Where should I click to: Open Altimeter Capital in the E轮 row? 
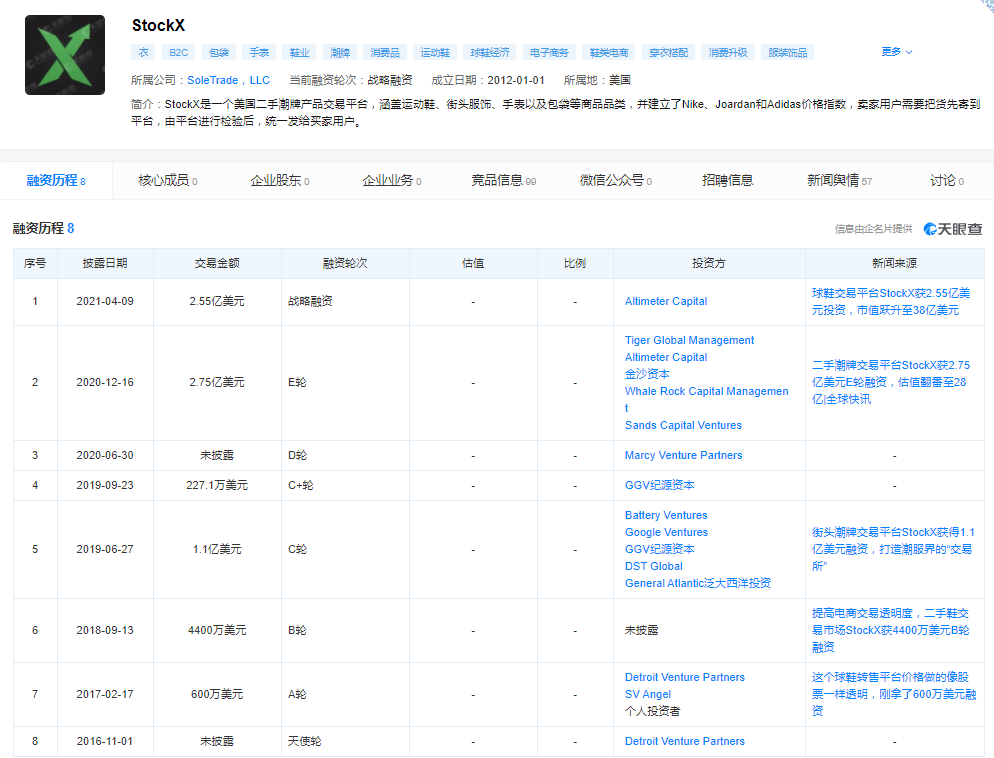(x=666, y=357)
